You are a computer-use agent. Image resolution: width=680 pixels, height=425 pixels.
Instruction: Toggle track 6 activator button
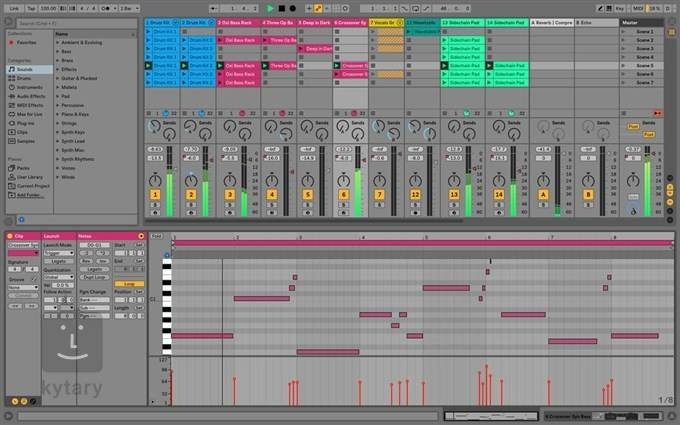343,195
